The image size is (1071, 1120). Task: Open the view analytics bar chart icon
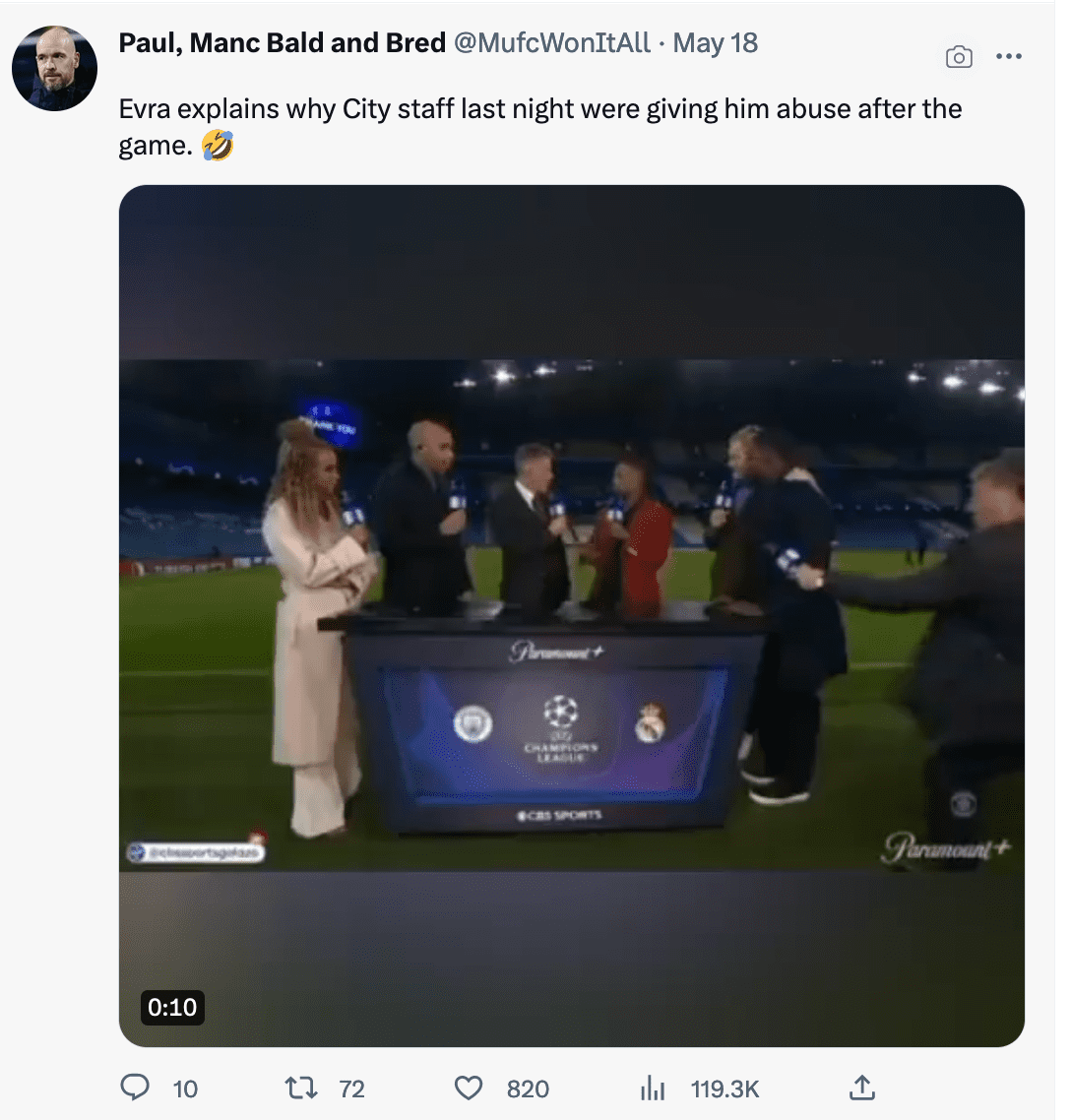[x=652, y=1088]
